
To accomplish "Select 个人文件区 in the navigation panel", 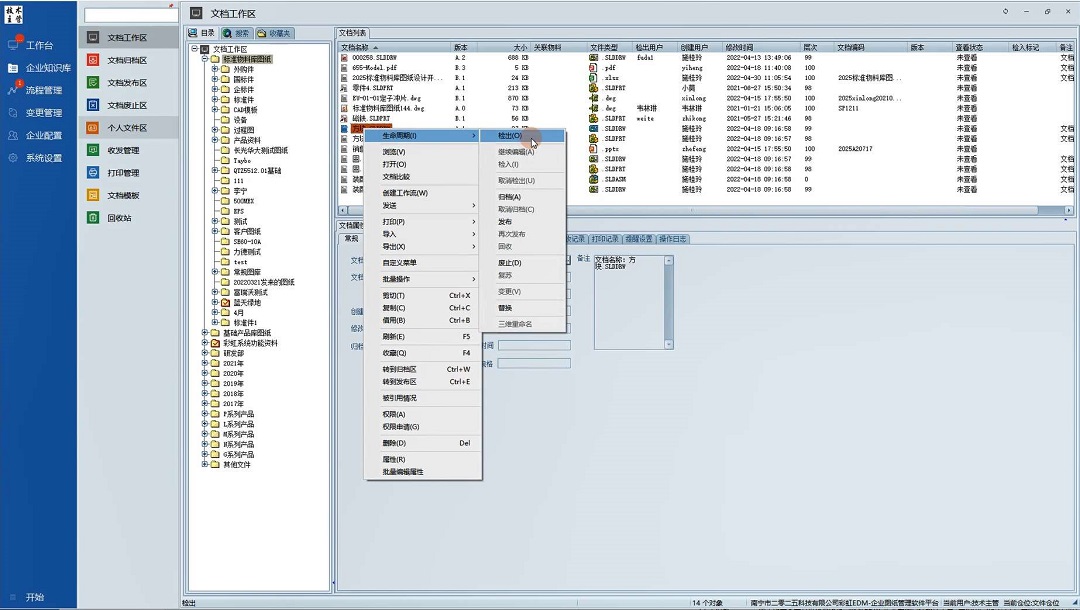I will point(128,128).
